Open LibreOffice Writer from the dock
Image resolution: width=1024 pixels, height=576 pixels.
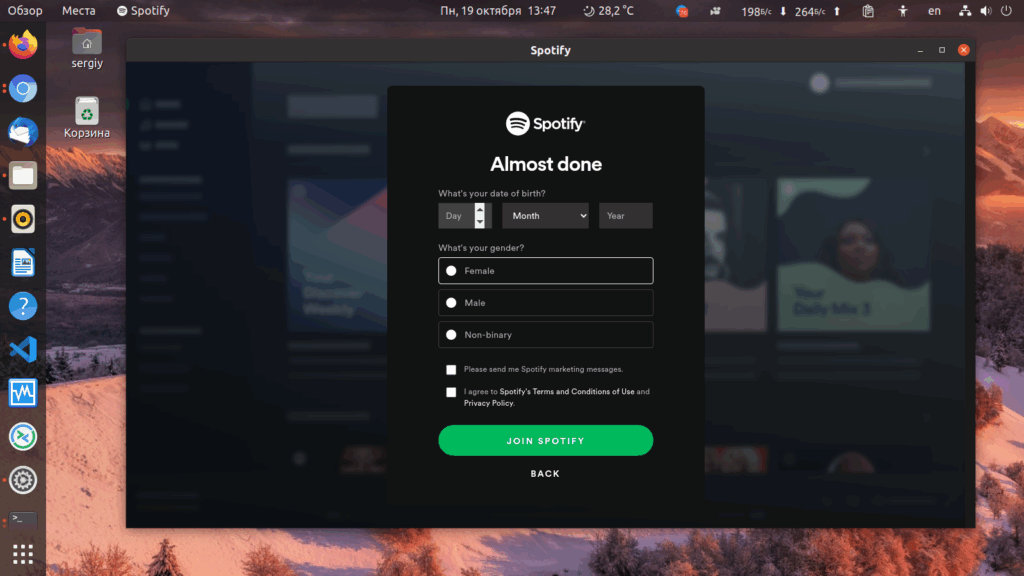(23, 263)
